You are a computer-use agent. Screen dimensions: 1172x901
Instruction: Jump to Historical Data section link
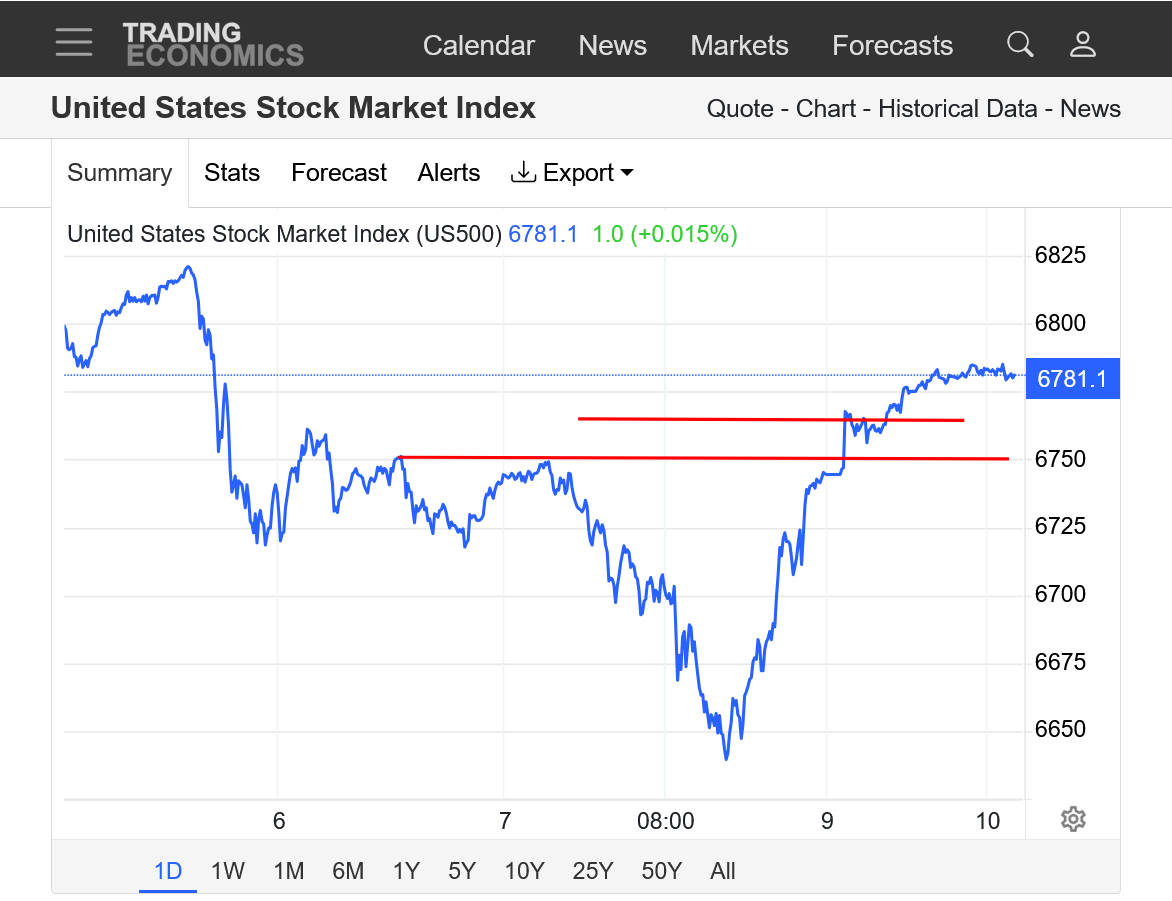point(957,109)
